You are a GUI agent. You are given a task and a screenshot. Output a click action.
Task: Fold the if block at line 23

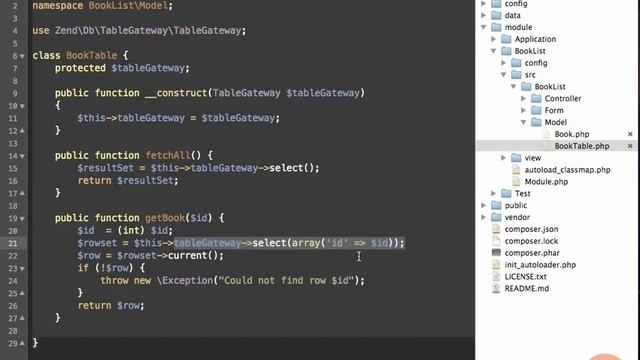tap(22, 269)
